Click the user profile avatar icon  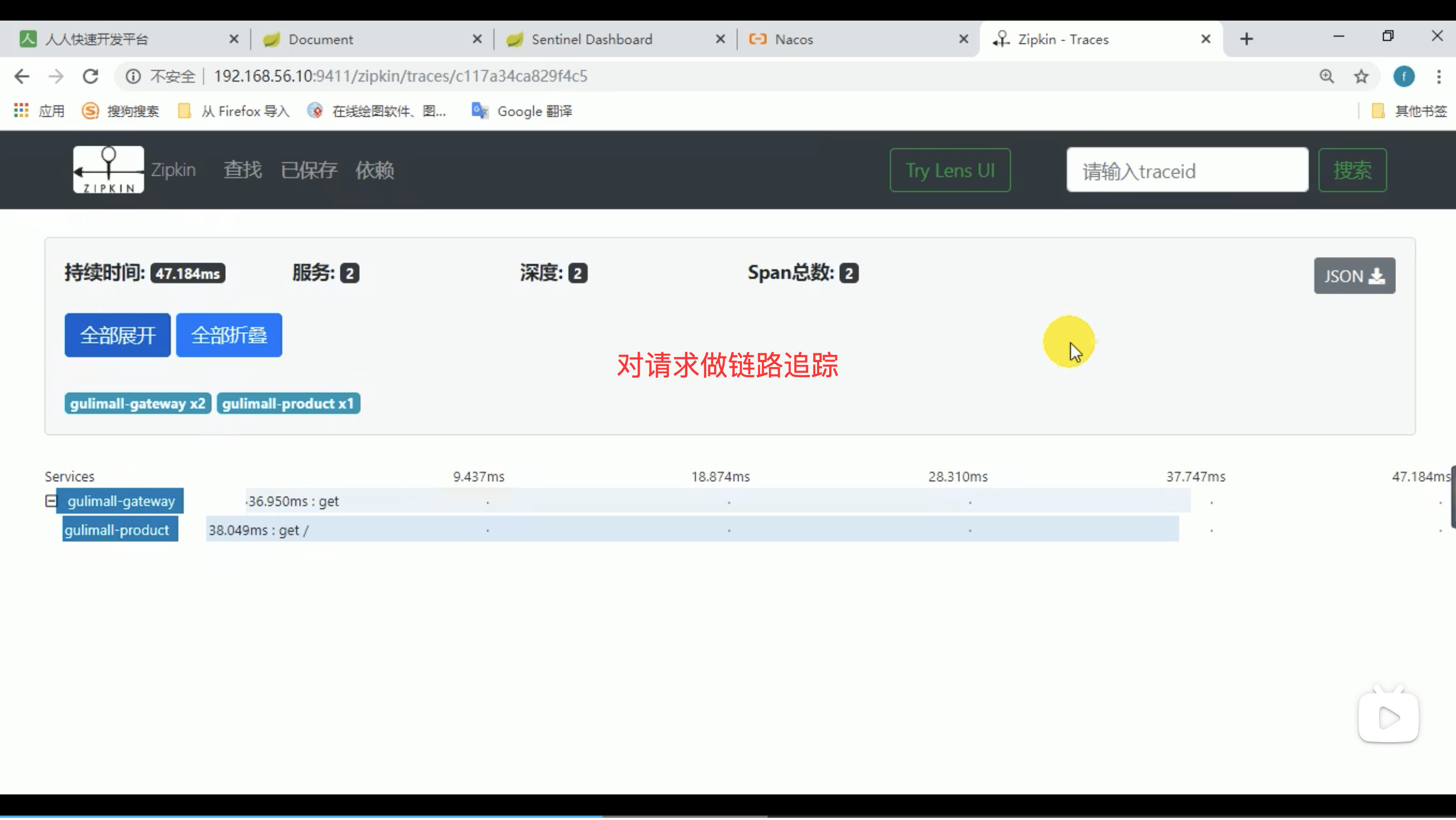(x=1403, y=76)
